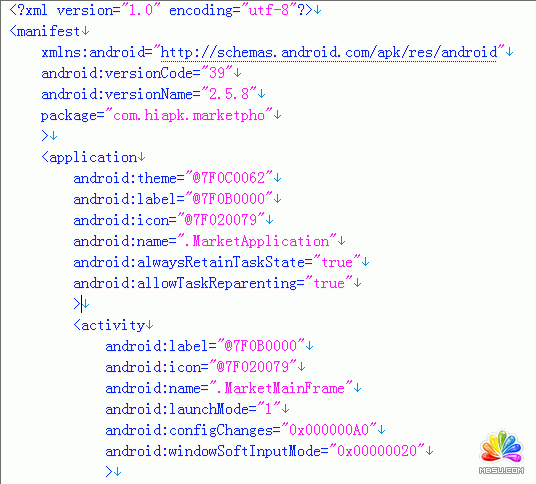Click the android:windowSoftInputMode value 0x00000020

click(x=377, y=451)
